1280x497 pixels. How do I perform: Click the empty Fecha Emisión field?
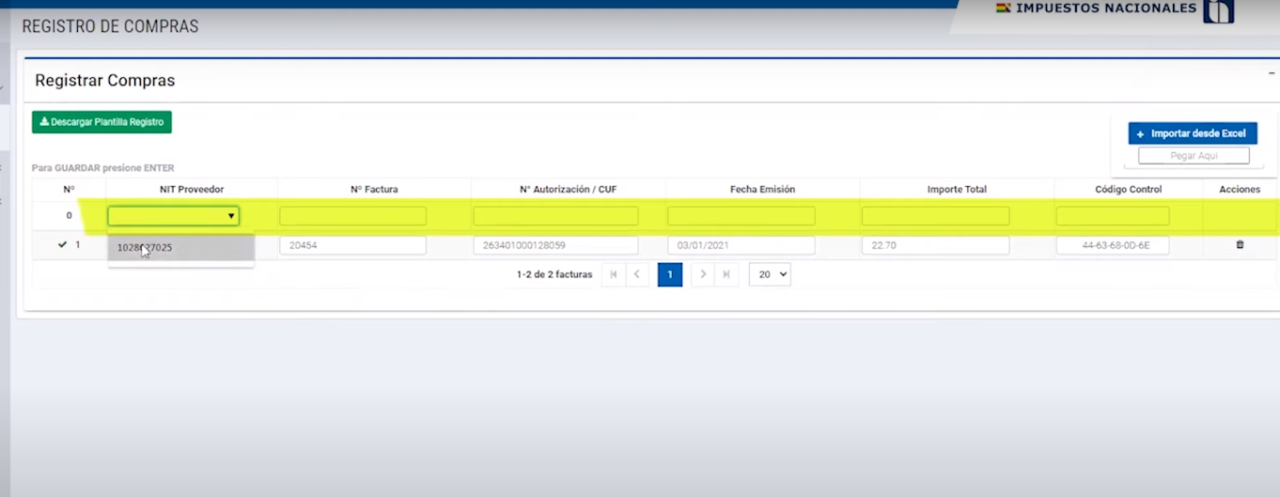(741, 216)
